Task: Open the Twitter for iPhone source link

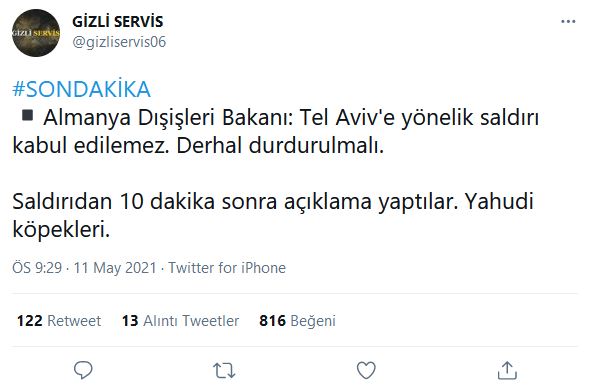Action: tap(227, 268)
